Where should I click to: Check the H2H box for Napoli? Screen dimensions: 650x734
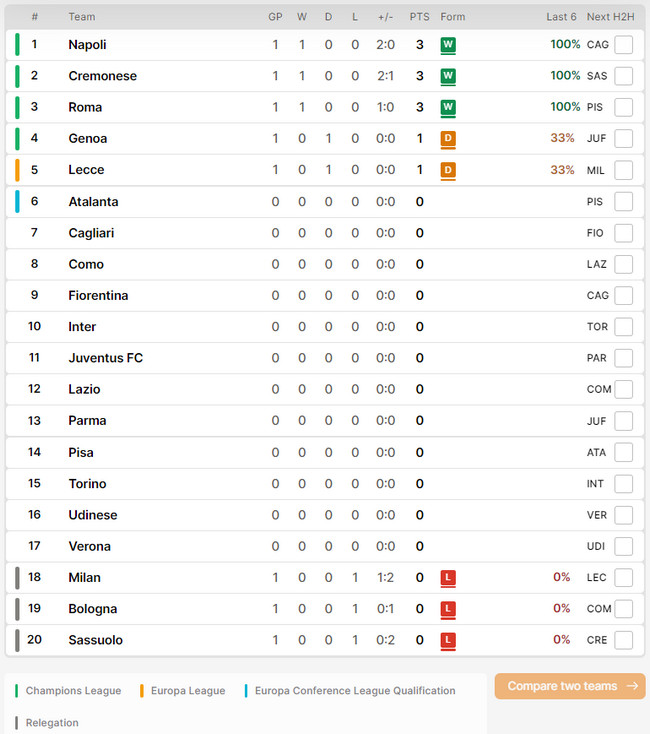click(623, 45)
